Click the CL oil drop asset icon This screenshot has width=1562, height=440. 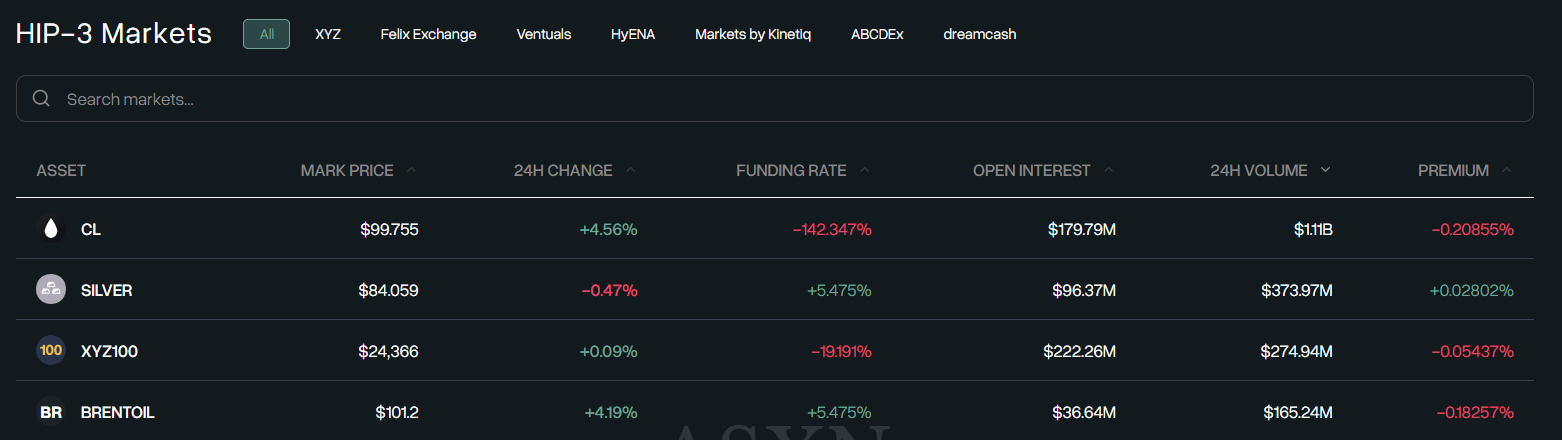(x=51, y=229)
